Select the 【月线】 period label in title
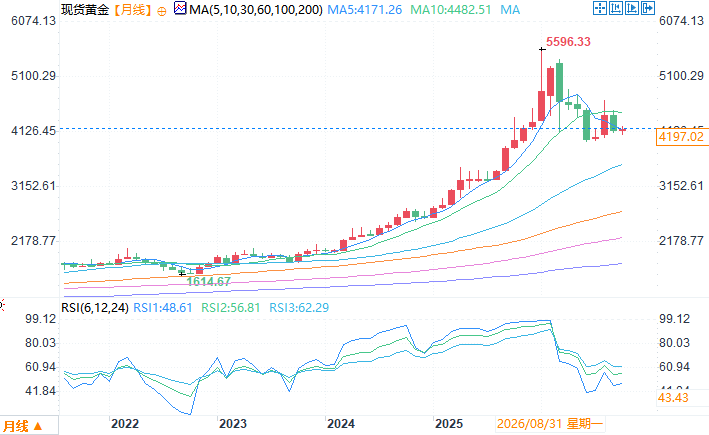Screen dimensions: 709x435 click(x=132, y=9)
